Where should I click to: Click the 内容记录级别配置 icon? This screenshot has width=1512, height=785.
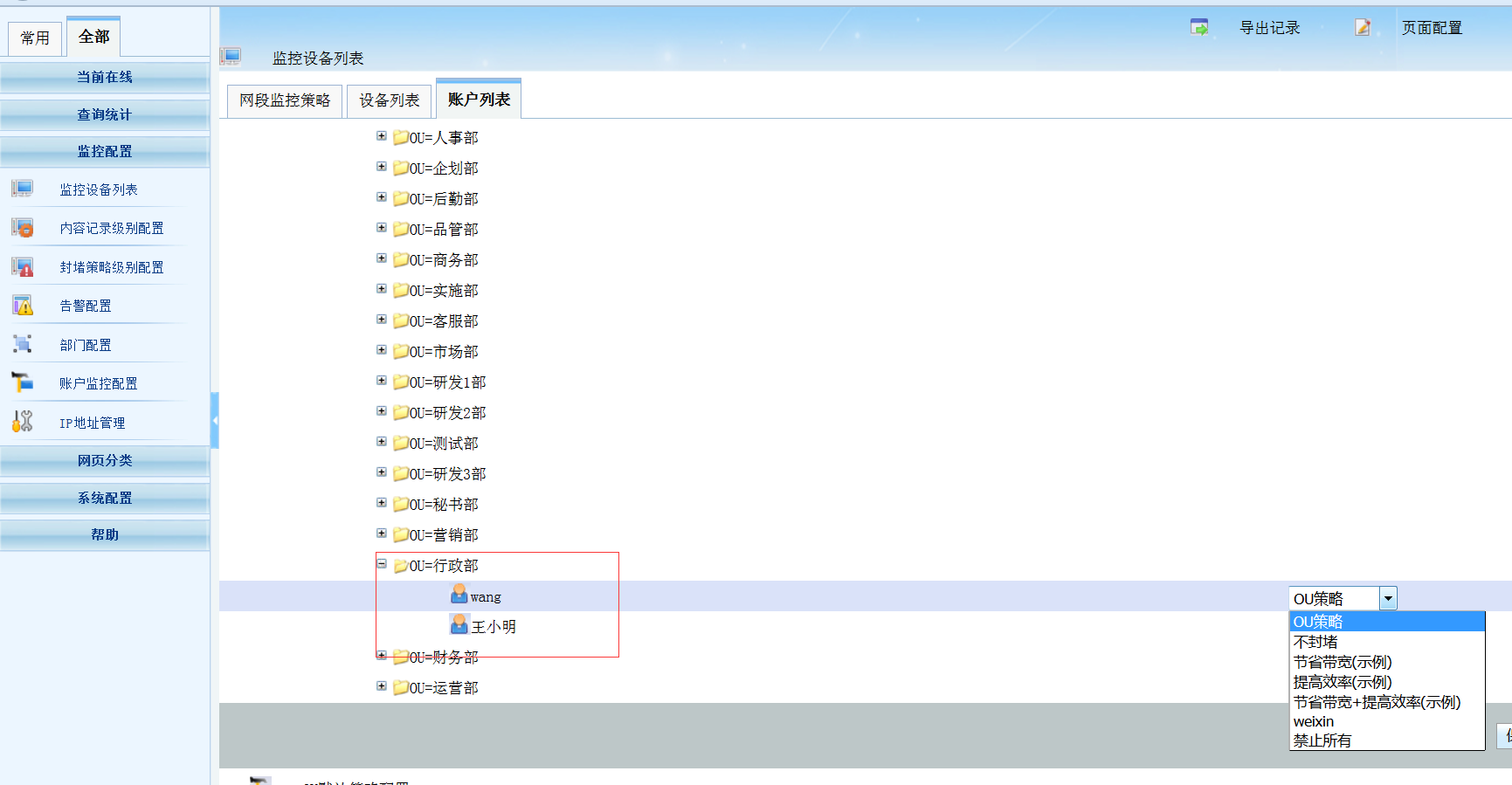(x=23, y=228)
